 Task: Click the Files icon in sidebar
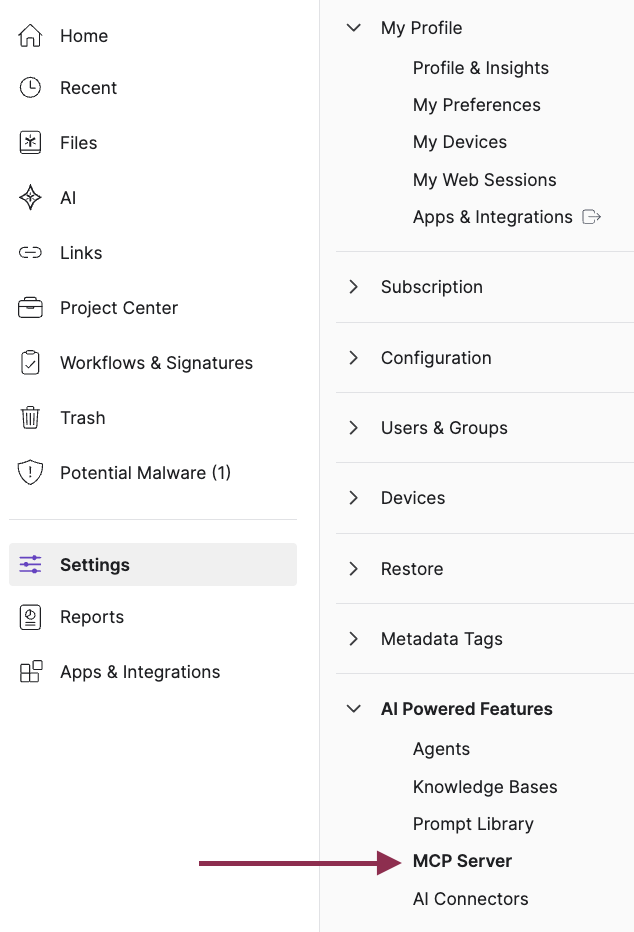click(30, 143)
